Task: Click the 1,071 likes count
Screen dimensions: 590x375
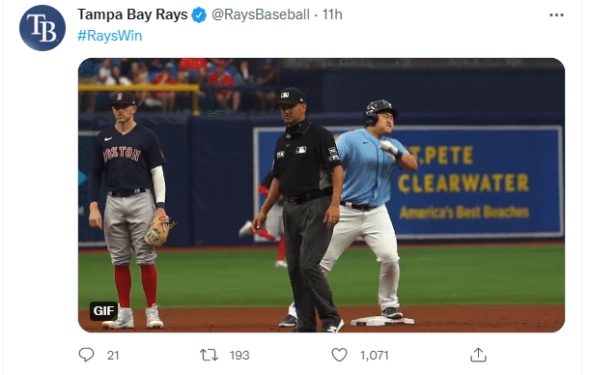Action: coord(374,355)
